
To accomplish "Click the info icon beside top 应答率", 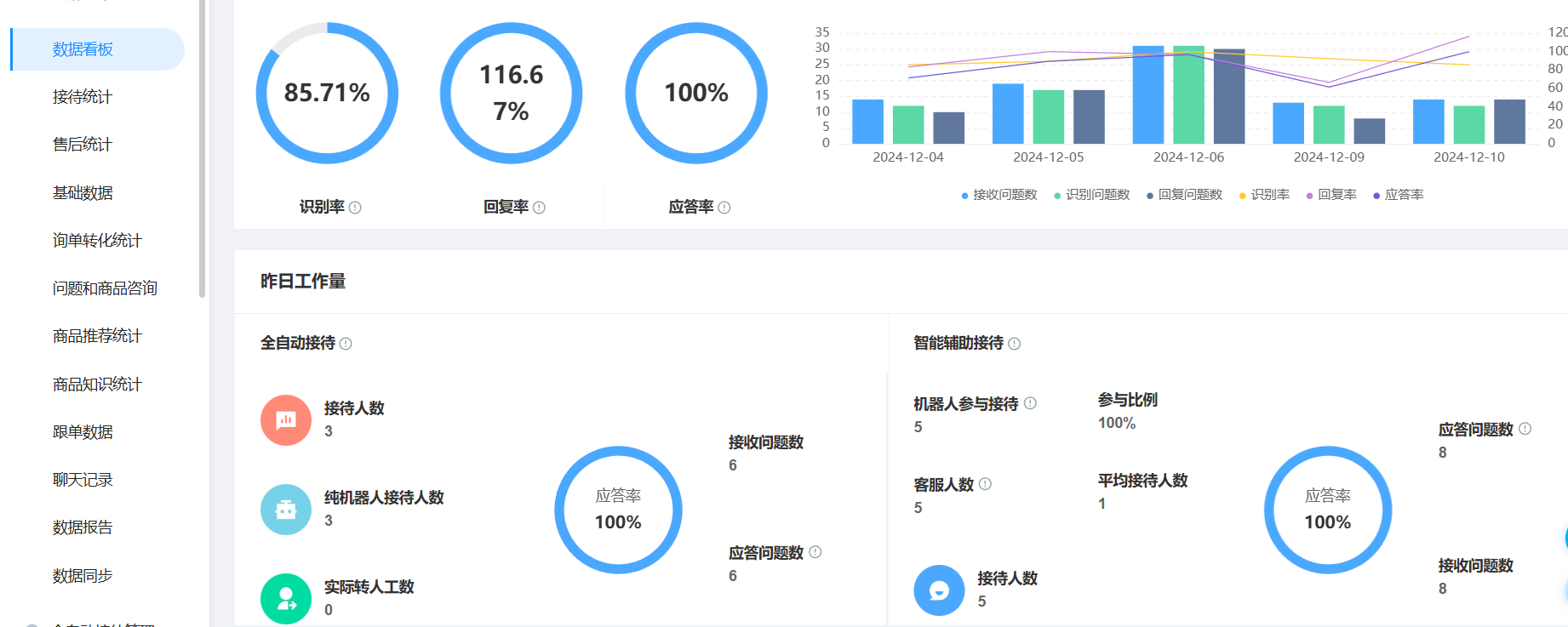I will [724, 208].
